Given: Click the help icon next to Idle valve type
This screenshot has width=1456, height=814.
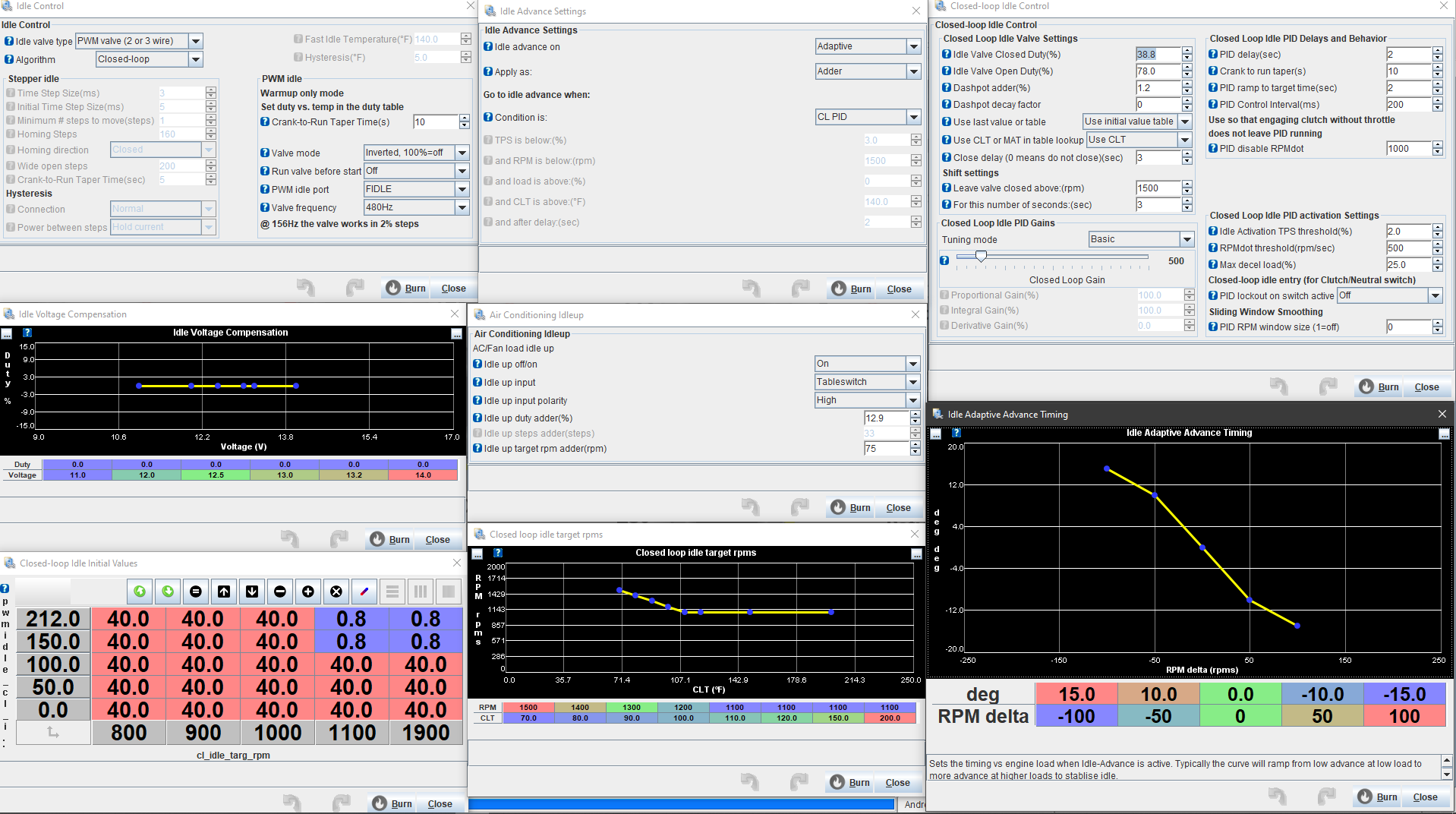Looking at the screenshot, I should click(x=9, y=41).
